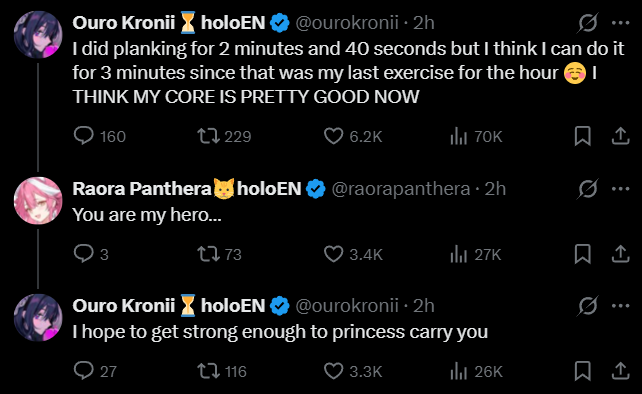
Task: Share the first tweet
Action: (620, 136)
